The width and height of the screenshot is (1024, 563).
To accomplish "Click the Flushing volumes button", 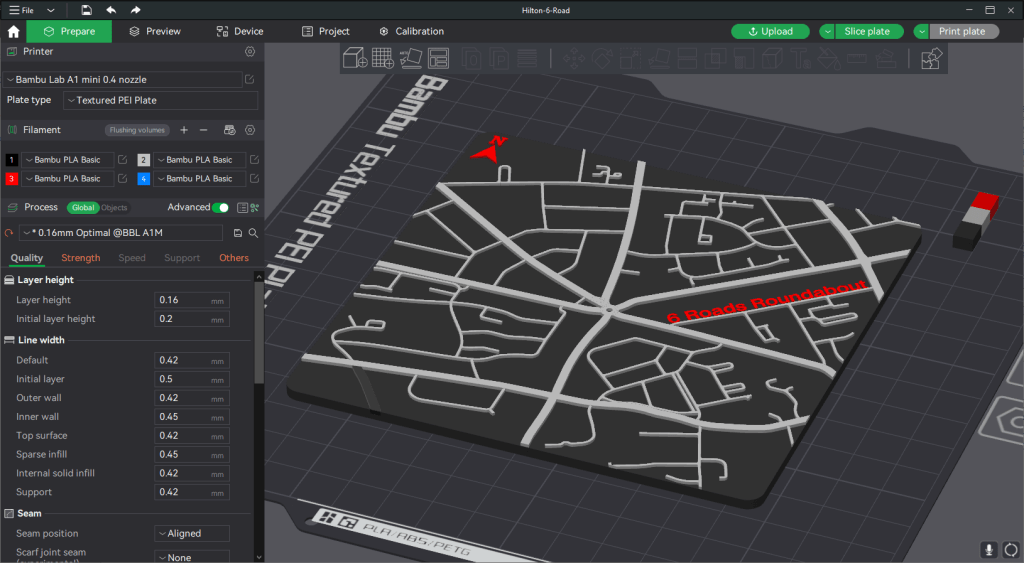I will 137,130.
